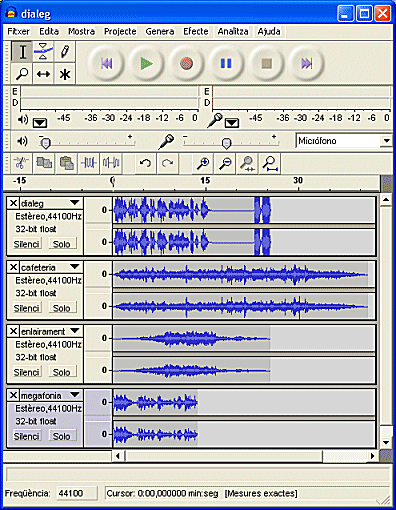Click vertical scrollbar down arrow
The height and width of the screenshot is (510, 396).
[386, 442]
